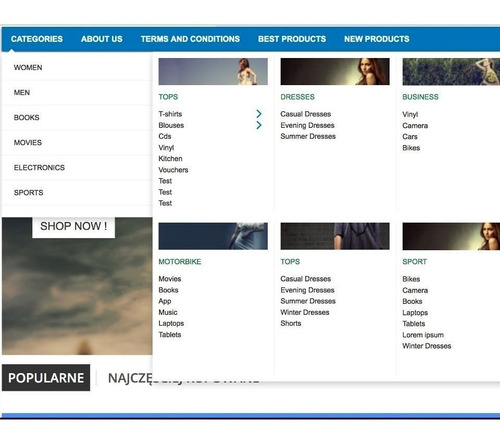Expand the Blouses submenu arrow
Screen dimensions: 500x440
(259, 125)
